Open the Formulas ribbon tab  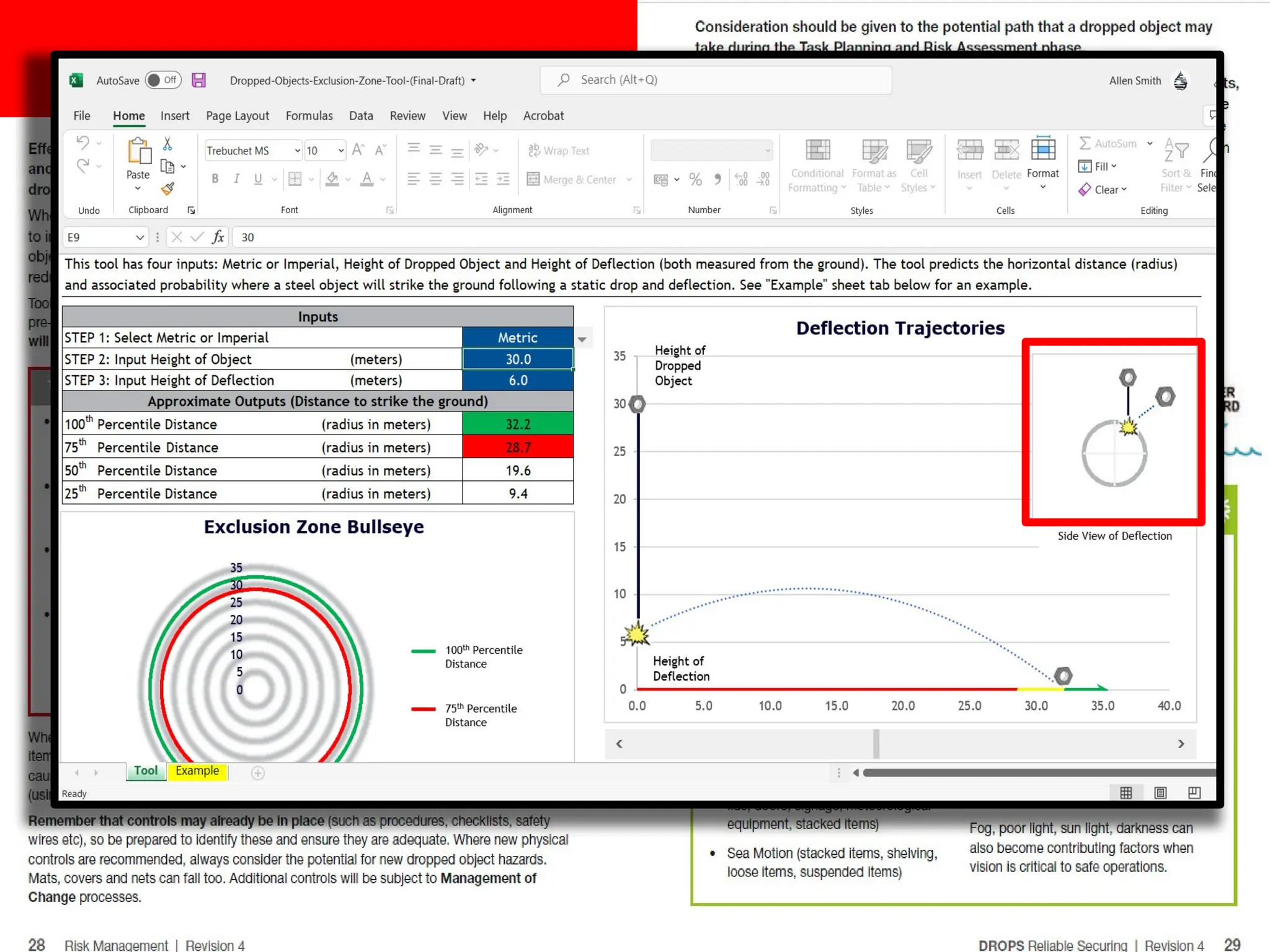309,116
